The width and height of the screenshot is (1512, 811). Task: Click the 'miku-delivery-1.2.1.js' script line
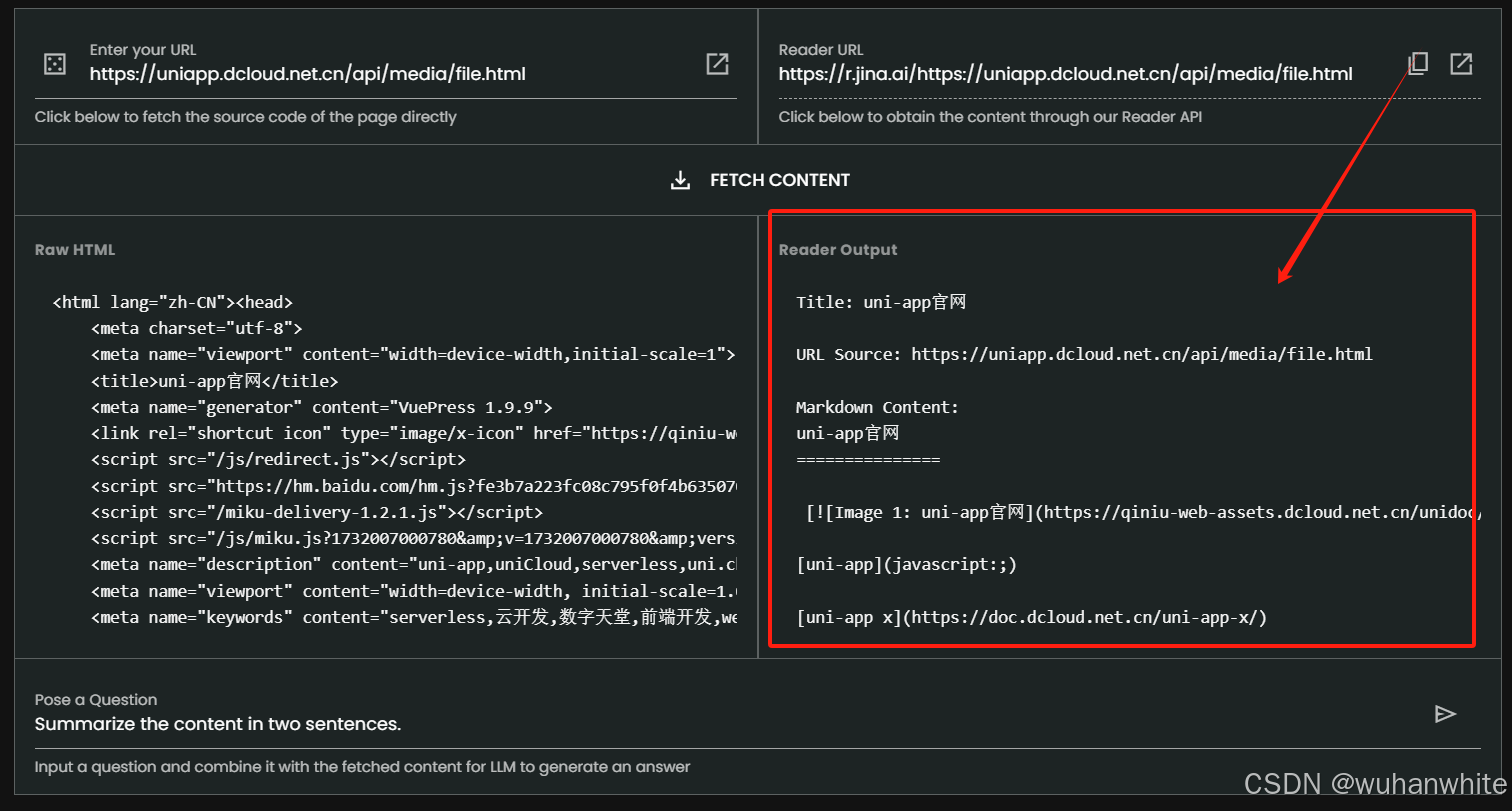click(317, 512)
